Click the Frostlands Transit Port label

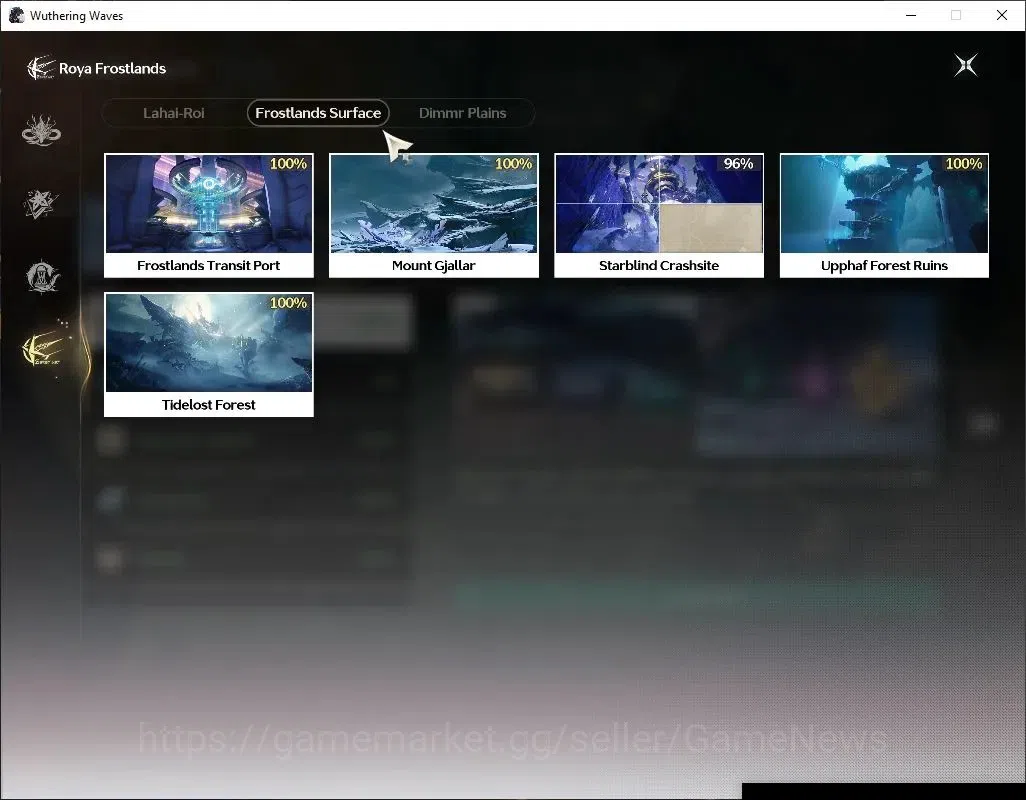[209, 266]
